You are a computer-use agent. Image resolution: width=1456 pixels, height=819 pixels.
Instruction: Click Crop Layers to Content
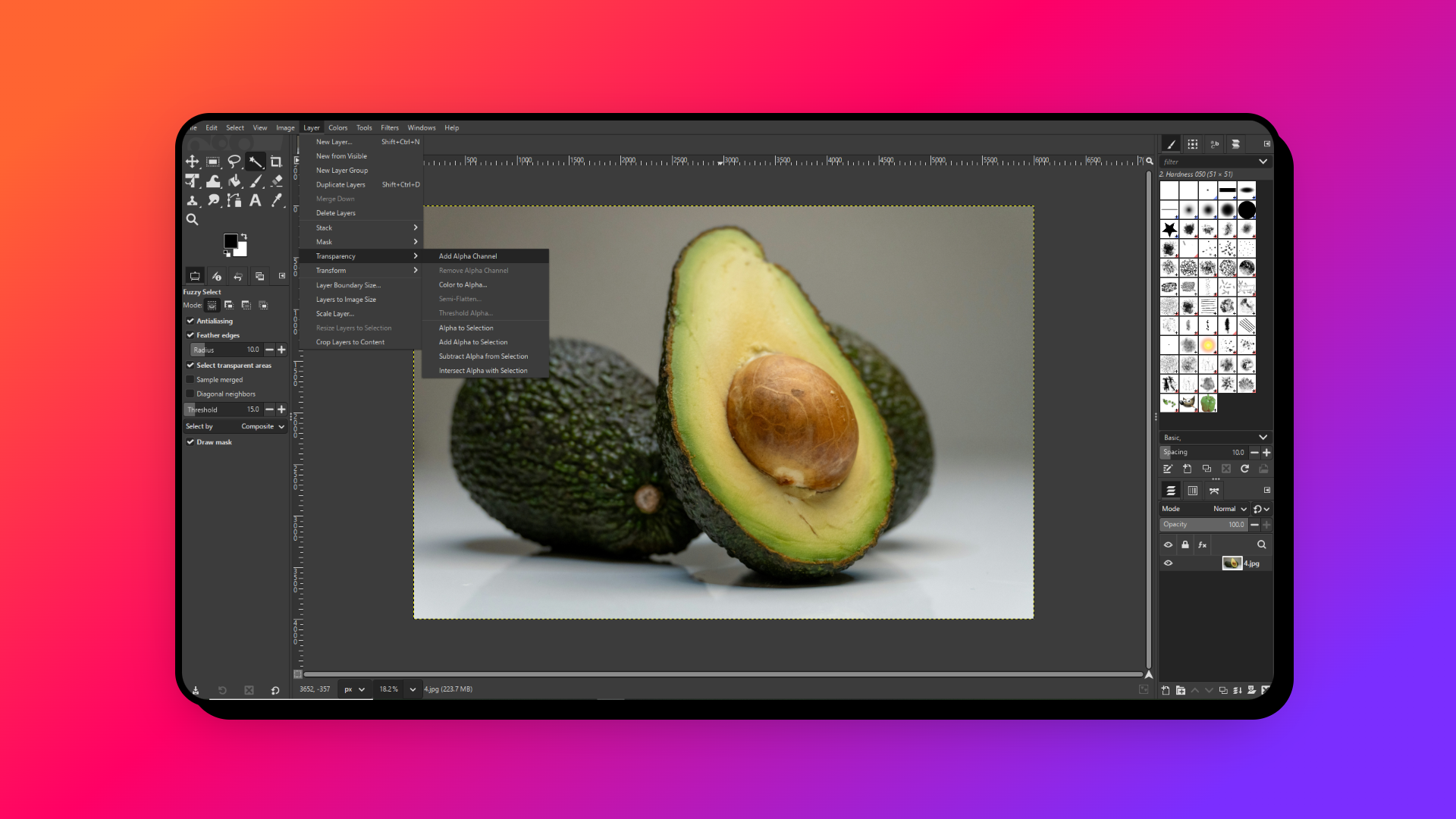point(350,343)
